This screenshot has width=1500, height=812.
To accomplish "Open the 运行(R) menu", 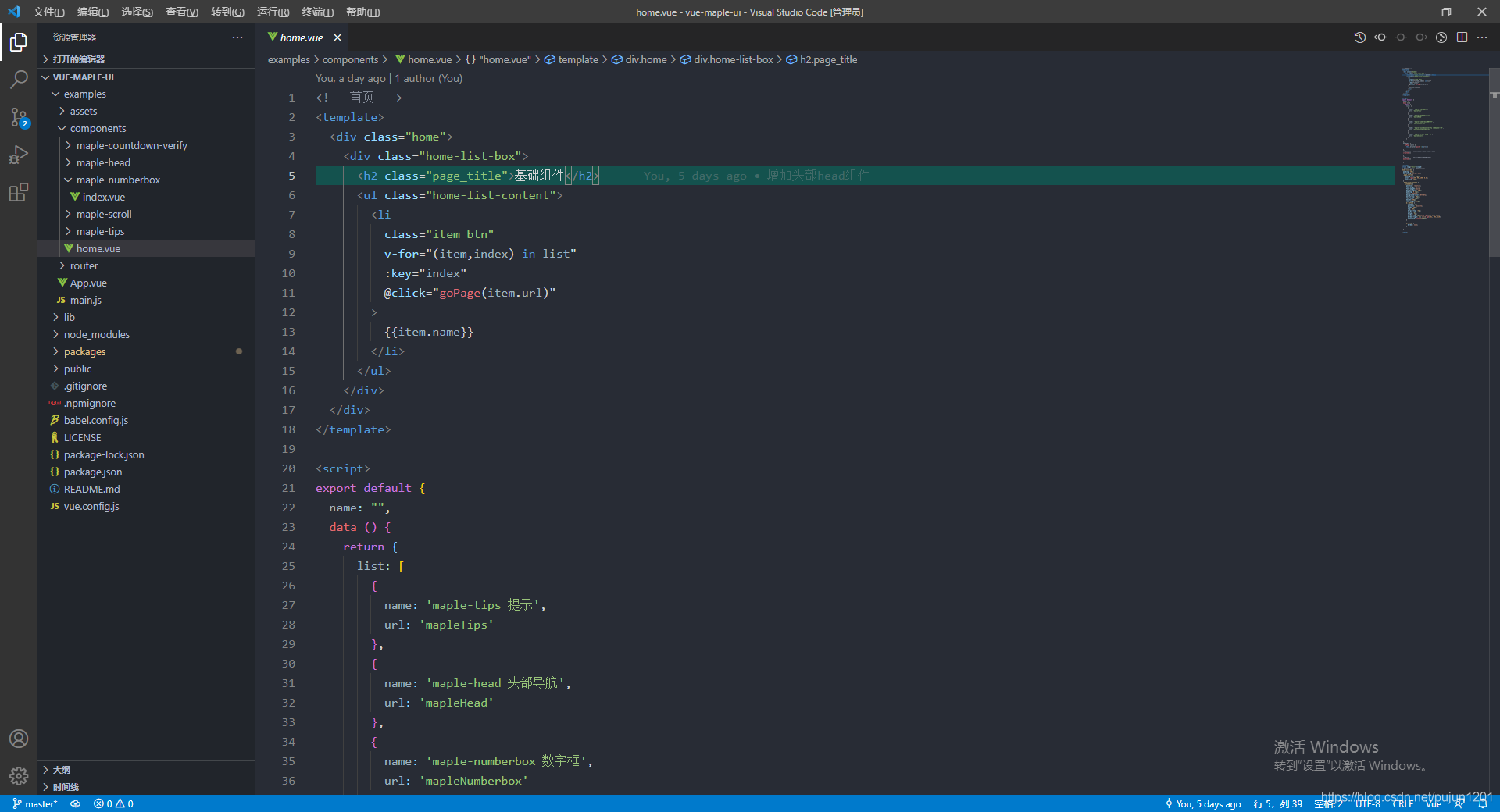I will tap(273, 12).
